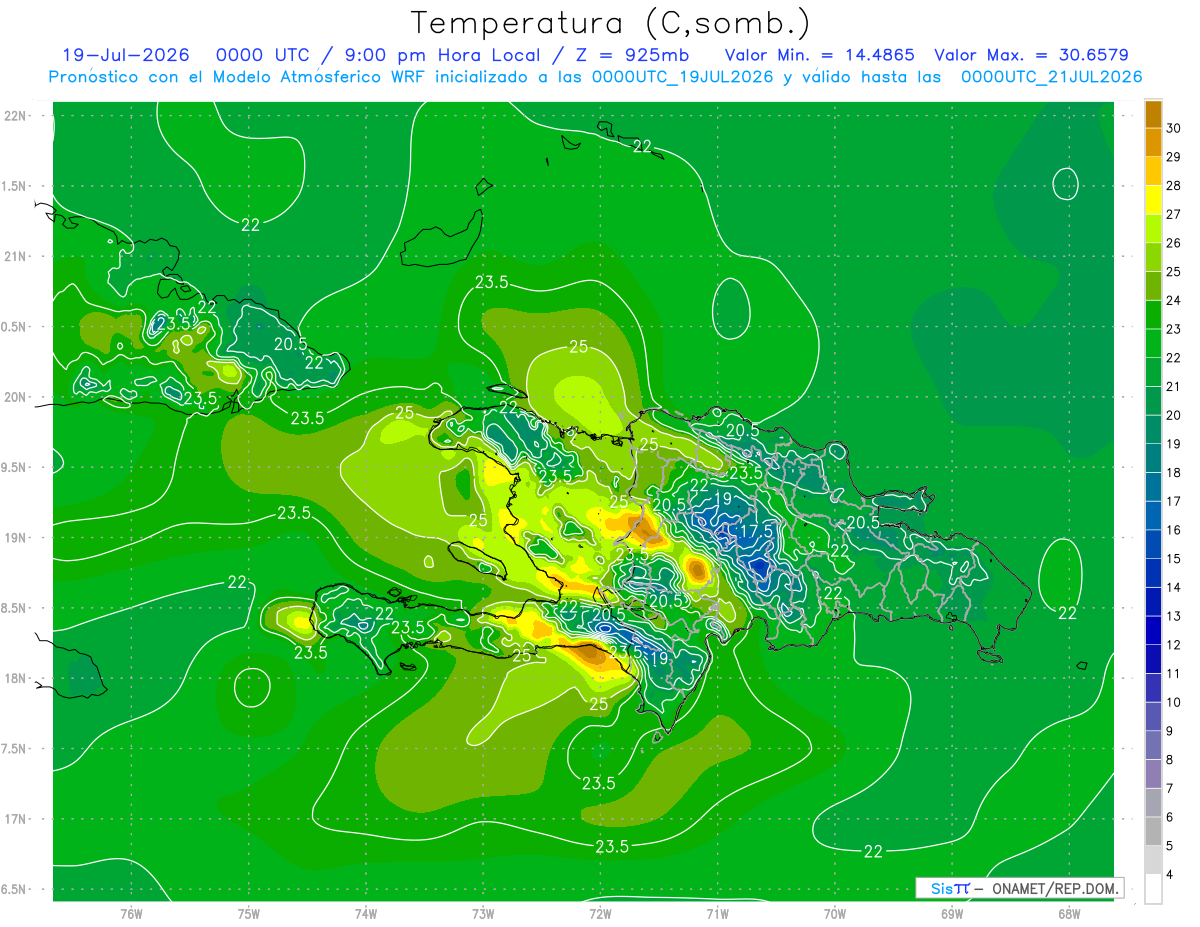Click the legend value "30"
Viewport: 1200px width, 927px height.
[x=1174, y=128]
